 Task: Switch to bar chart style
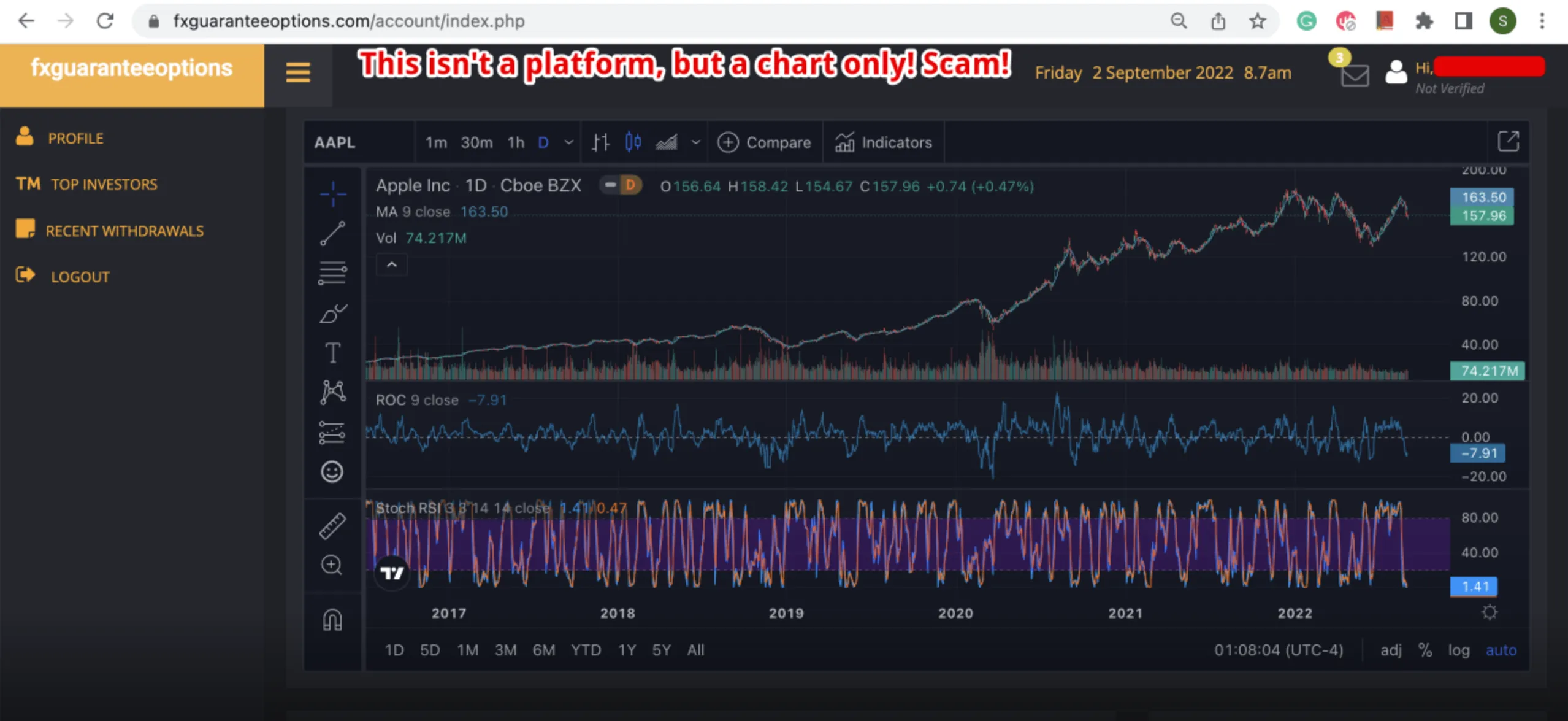(601, 142)
